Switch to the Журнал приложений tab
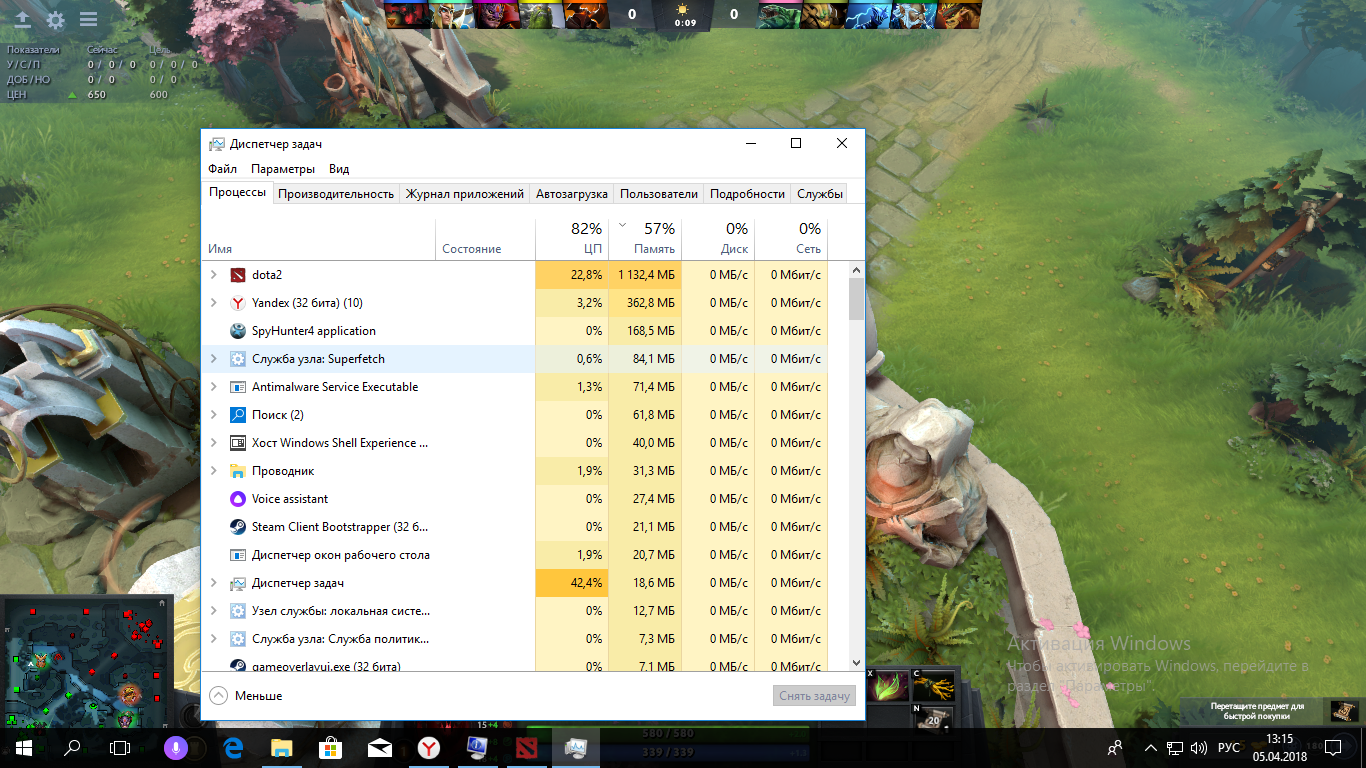The width and height of the screenshot is (1366, 768). [464, 194]
